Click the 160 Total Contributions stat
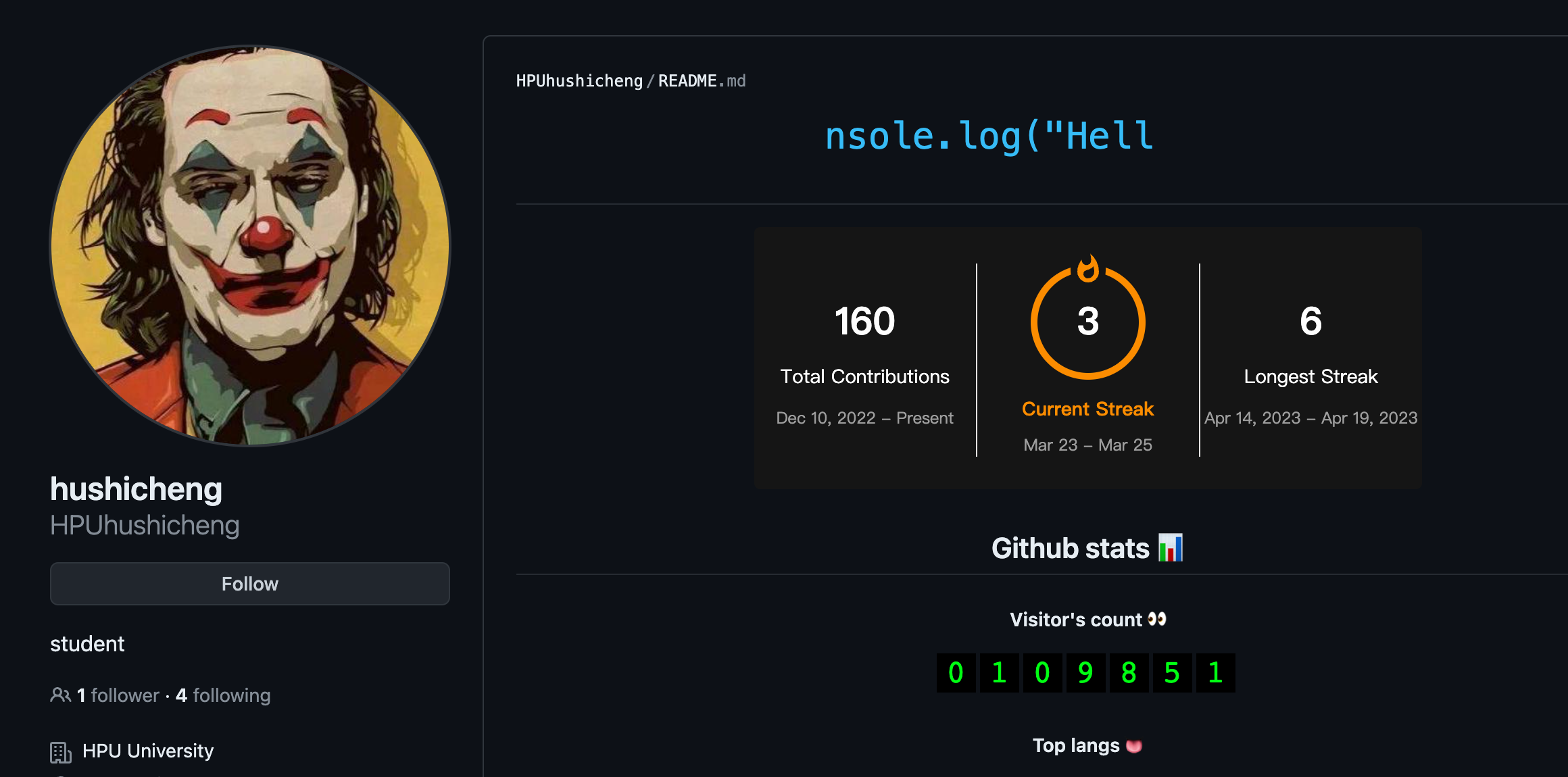1568x777 pixels. (864, 322)
